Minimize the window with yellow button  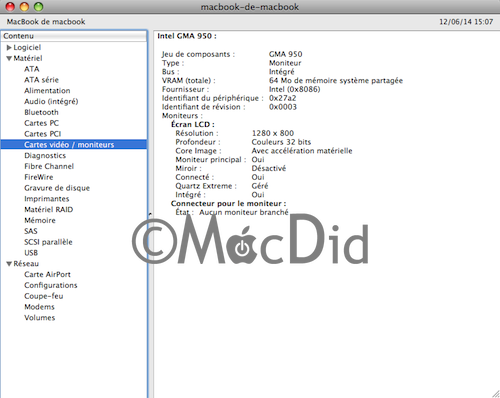pyautogui.click(x=25, y=6)
